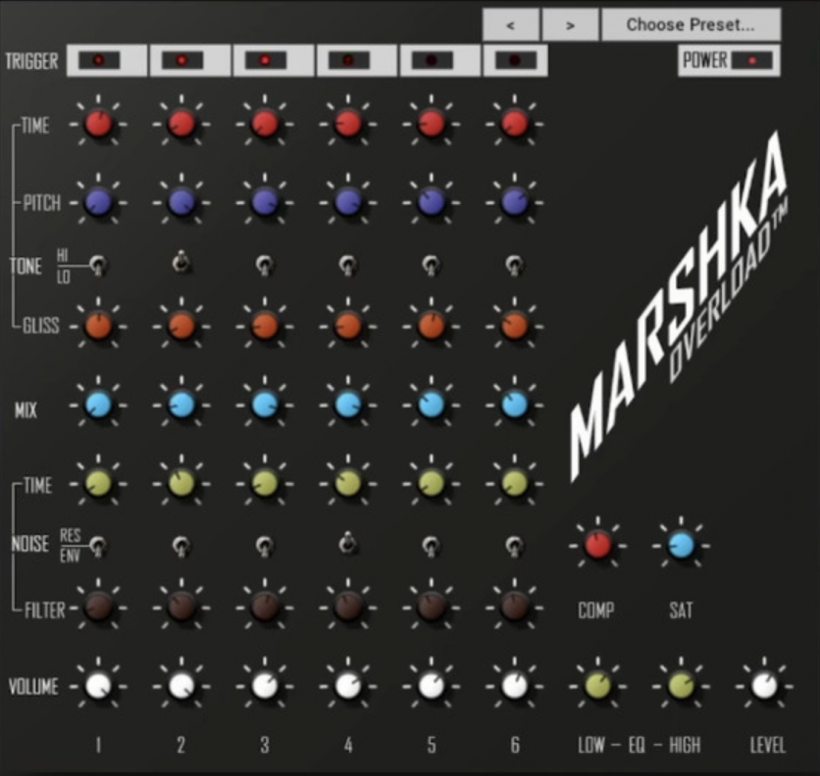Fire the trigger button for channel 1

107,61
